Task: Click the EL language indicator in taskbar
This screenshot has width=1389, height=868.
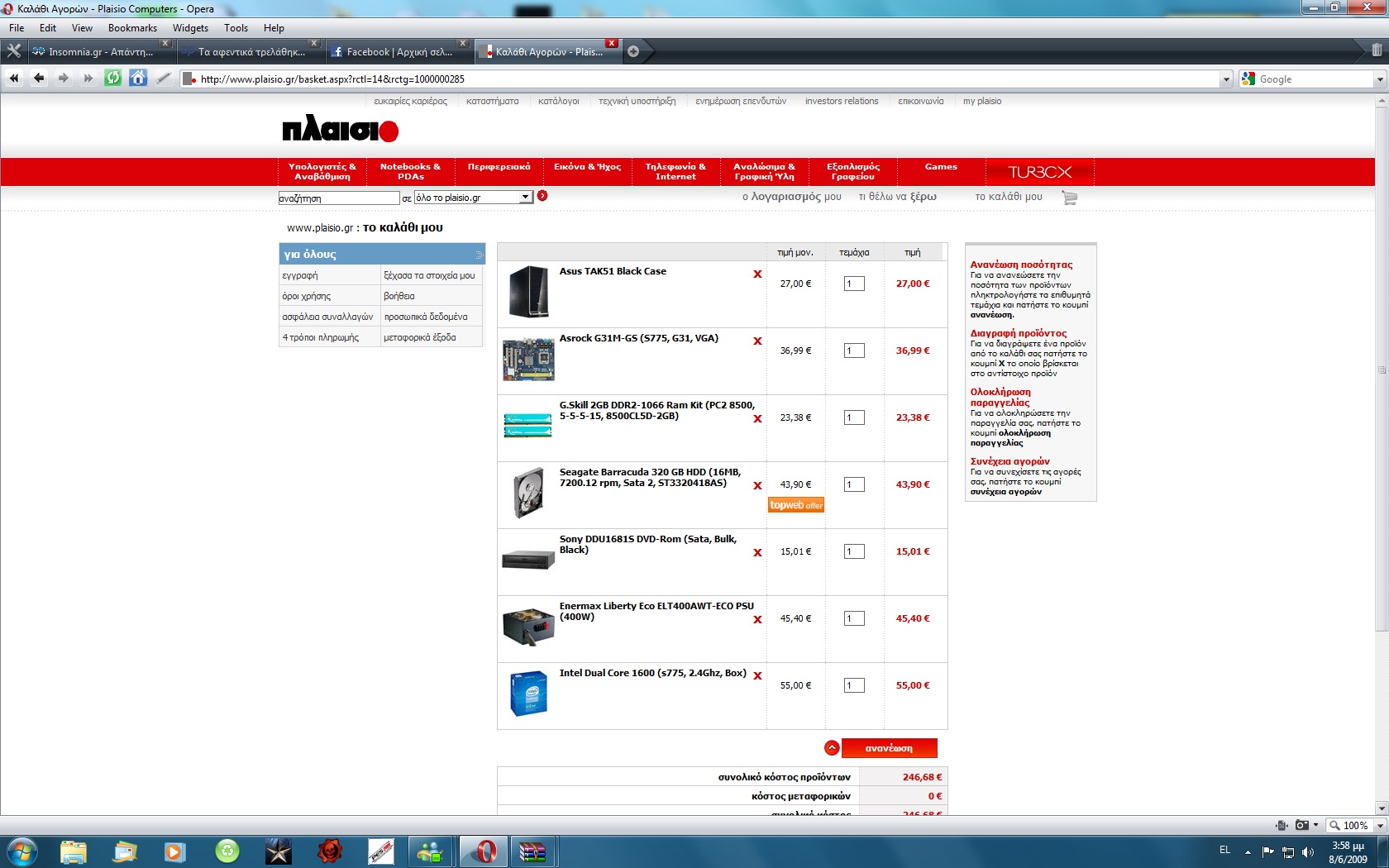Action: [x=1224, y=850]
